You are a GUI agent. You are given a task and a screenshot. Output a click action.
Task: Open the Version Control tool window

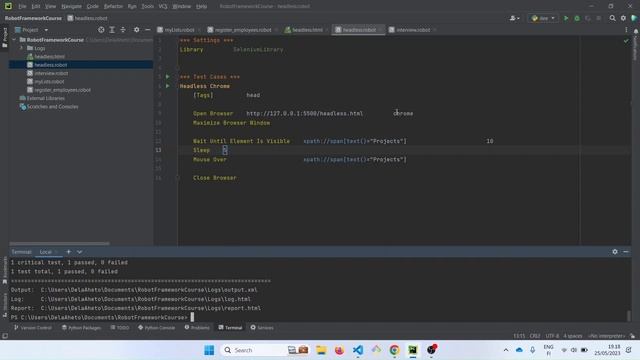(x=33, y=328)
